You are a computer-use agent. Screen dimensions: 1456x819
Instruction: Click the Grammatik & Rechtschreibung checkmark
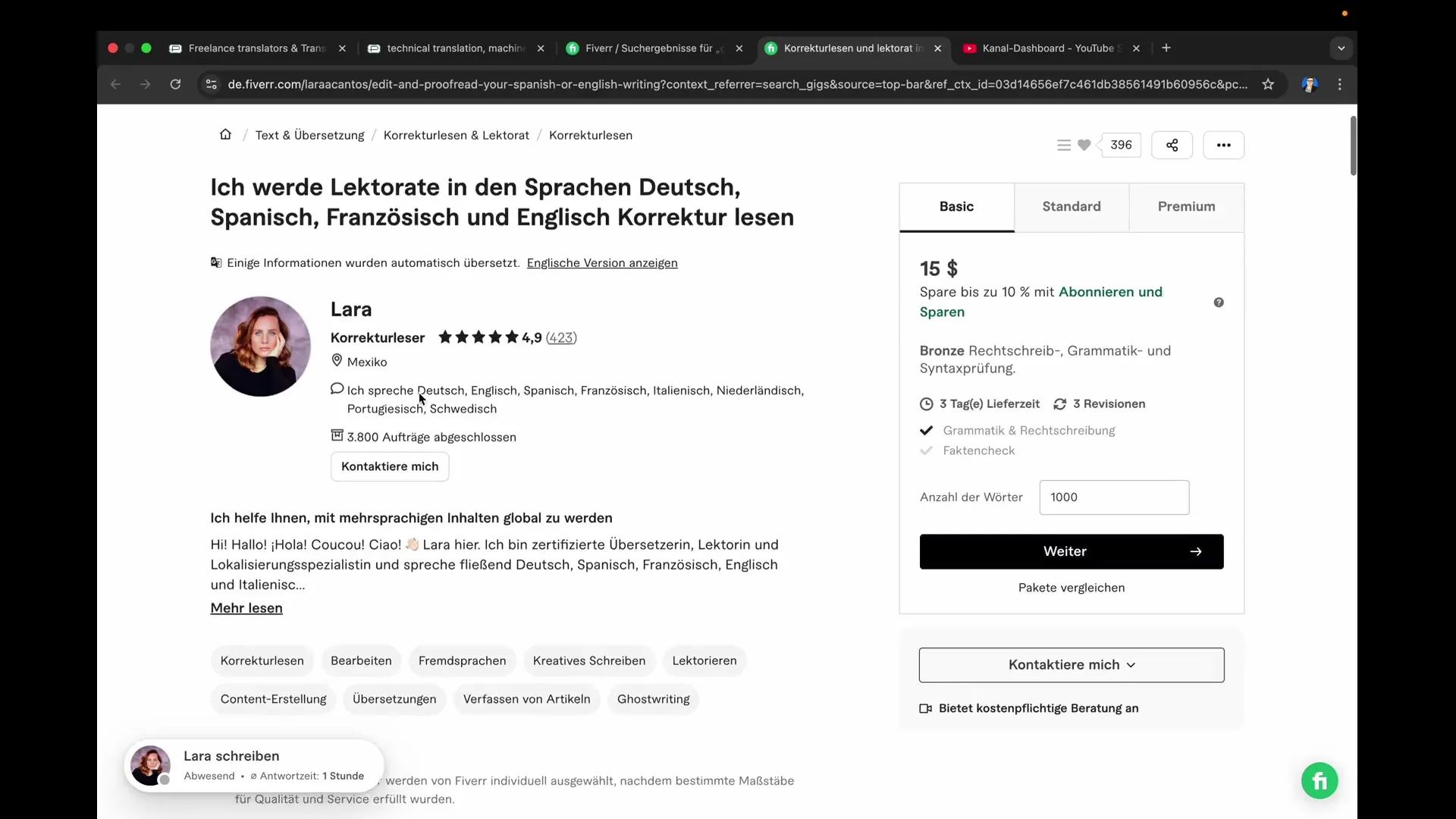click(x=926, y=431)
